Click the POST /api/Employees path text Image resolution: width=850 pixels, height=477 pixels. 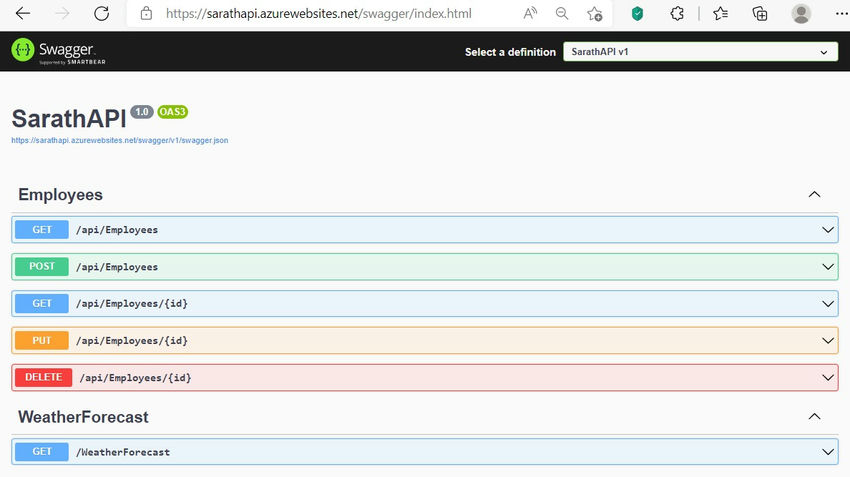pos(117,267)
